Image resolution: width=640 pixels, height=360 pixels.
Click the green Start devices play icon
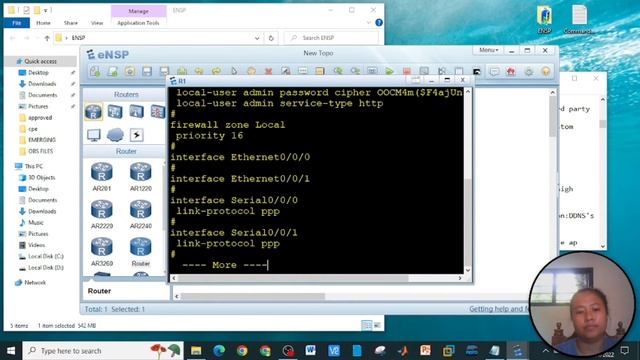tap(389, 71)
